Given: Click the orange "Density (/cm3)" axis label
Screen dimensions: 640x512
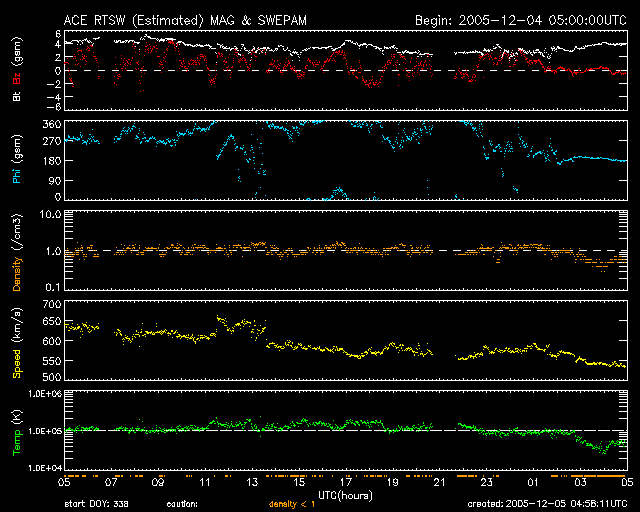Looking at the screenshot, I should (17, 252).
